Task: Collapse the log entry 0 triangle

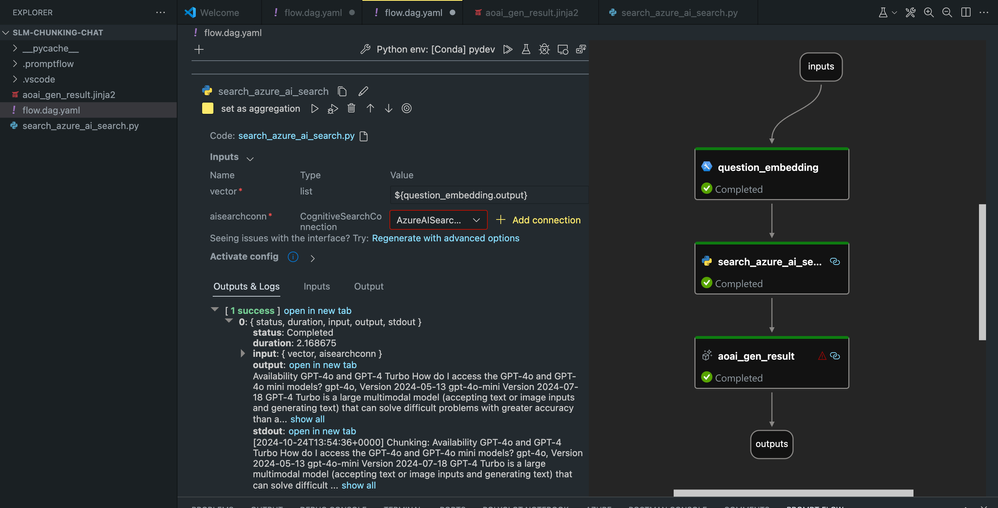Action: (x=228, y=321)
